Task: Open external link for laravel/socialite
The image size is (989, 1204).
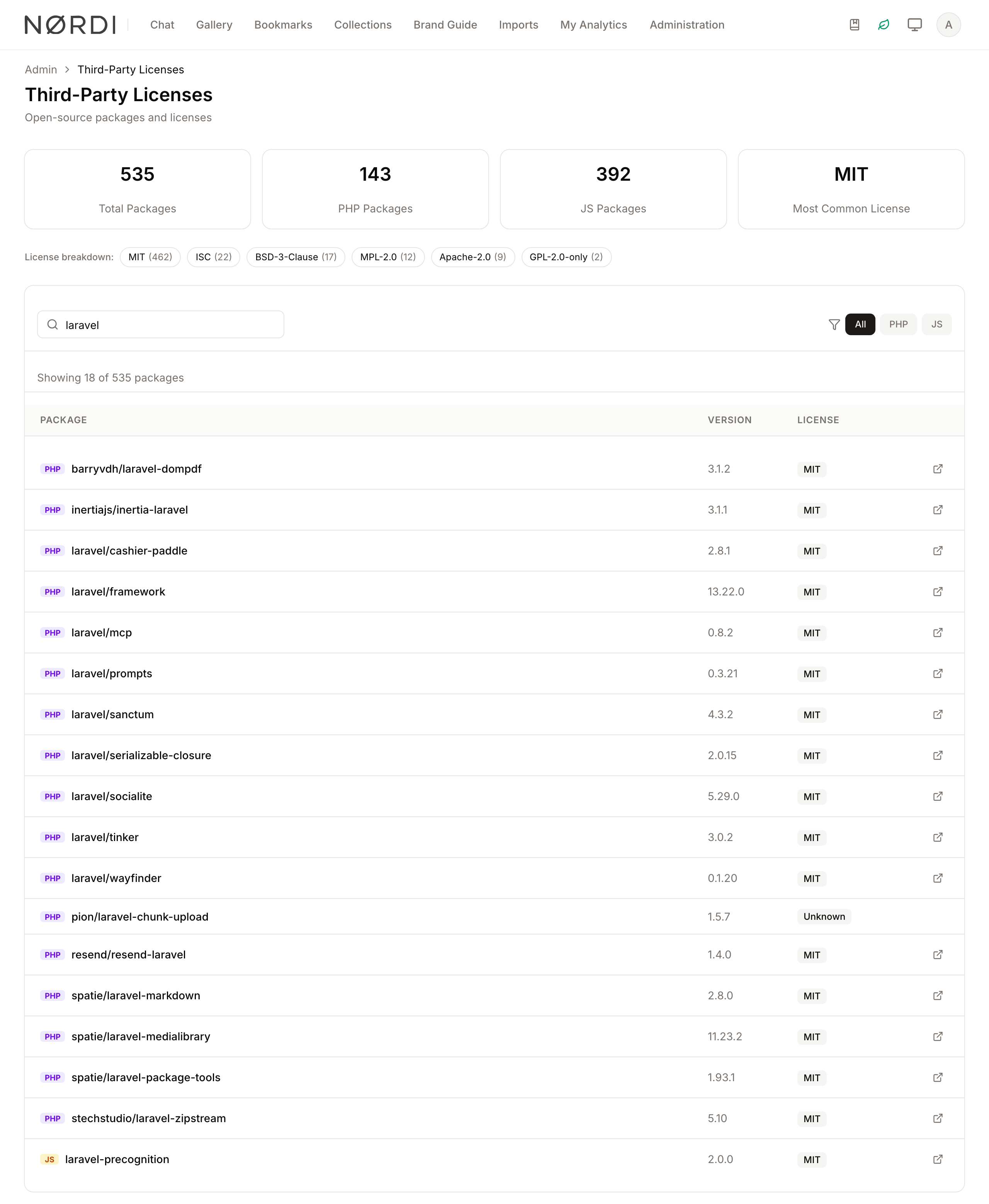Action: 938,796
